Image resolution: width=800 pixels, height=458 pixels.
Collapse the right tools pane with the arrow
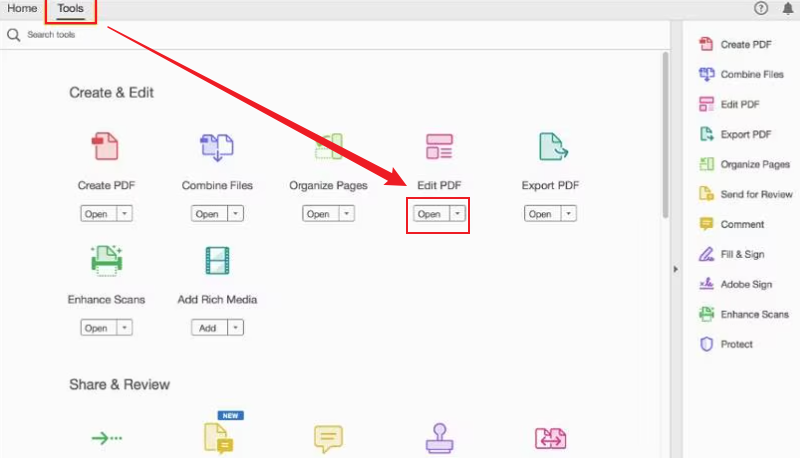point(676,269)
